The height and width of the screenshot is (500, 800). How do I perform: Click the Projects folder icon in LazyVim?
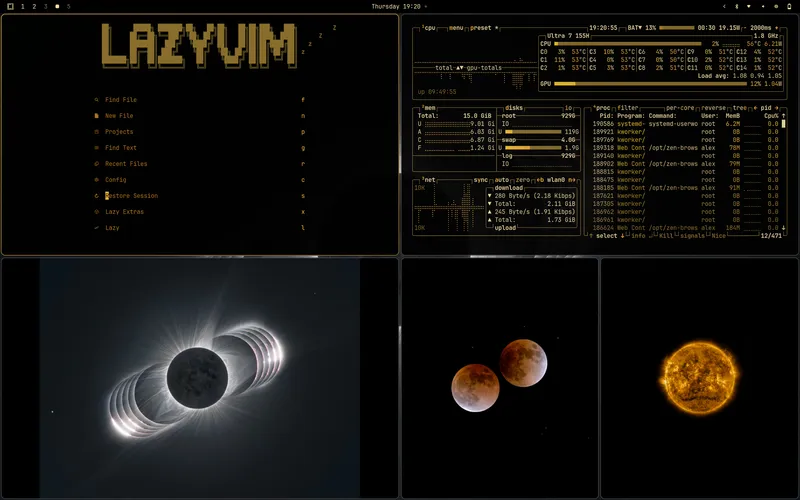tap(96, 132)
